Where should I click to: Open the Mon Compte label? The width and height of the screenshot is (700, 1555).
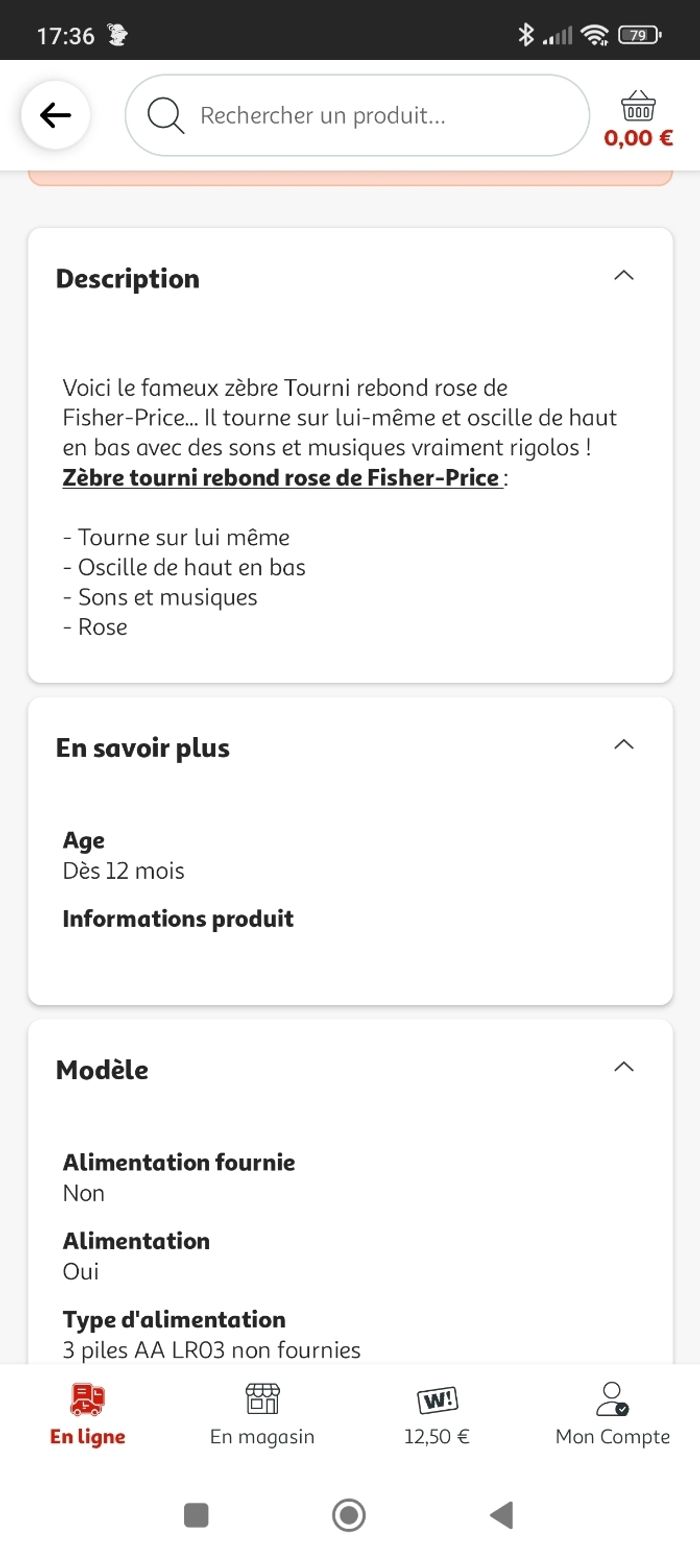coord(612,1437)
